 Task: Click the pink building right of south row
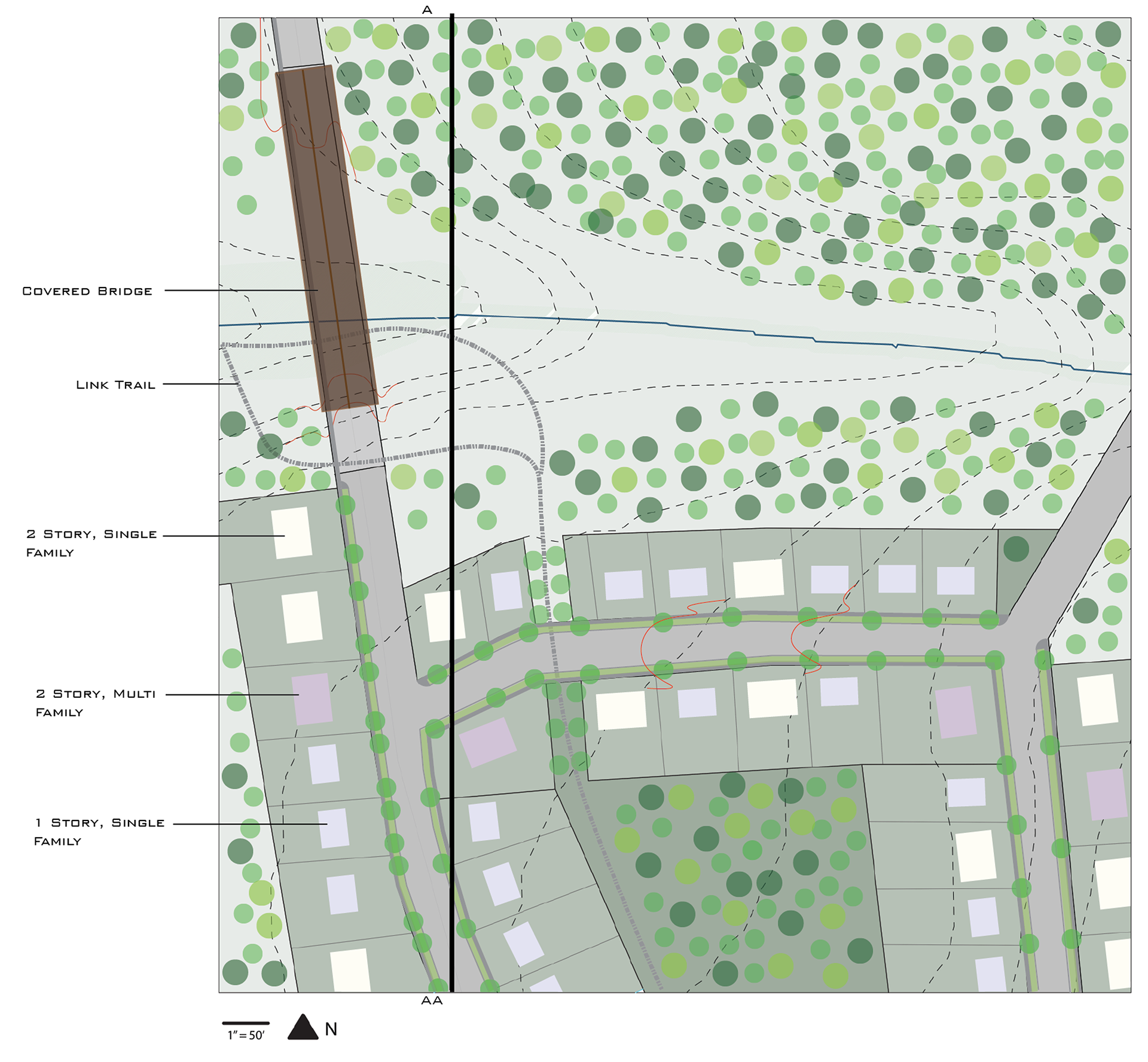[x=955, y=712]
